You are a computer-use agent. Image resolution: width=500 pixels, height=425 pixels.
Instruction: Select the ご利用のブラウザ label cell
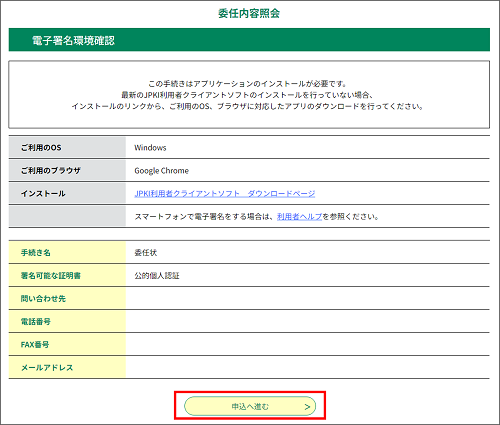pos(67,170)
